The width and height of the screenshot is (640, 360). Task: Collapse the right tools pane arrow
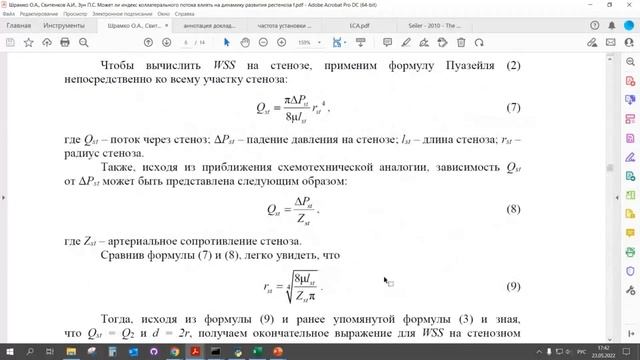click(x=617, y=198)
